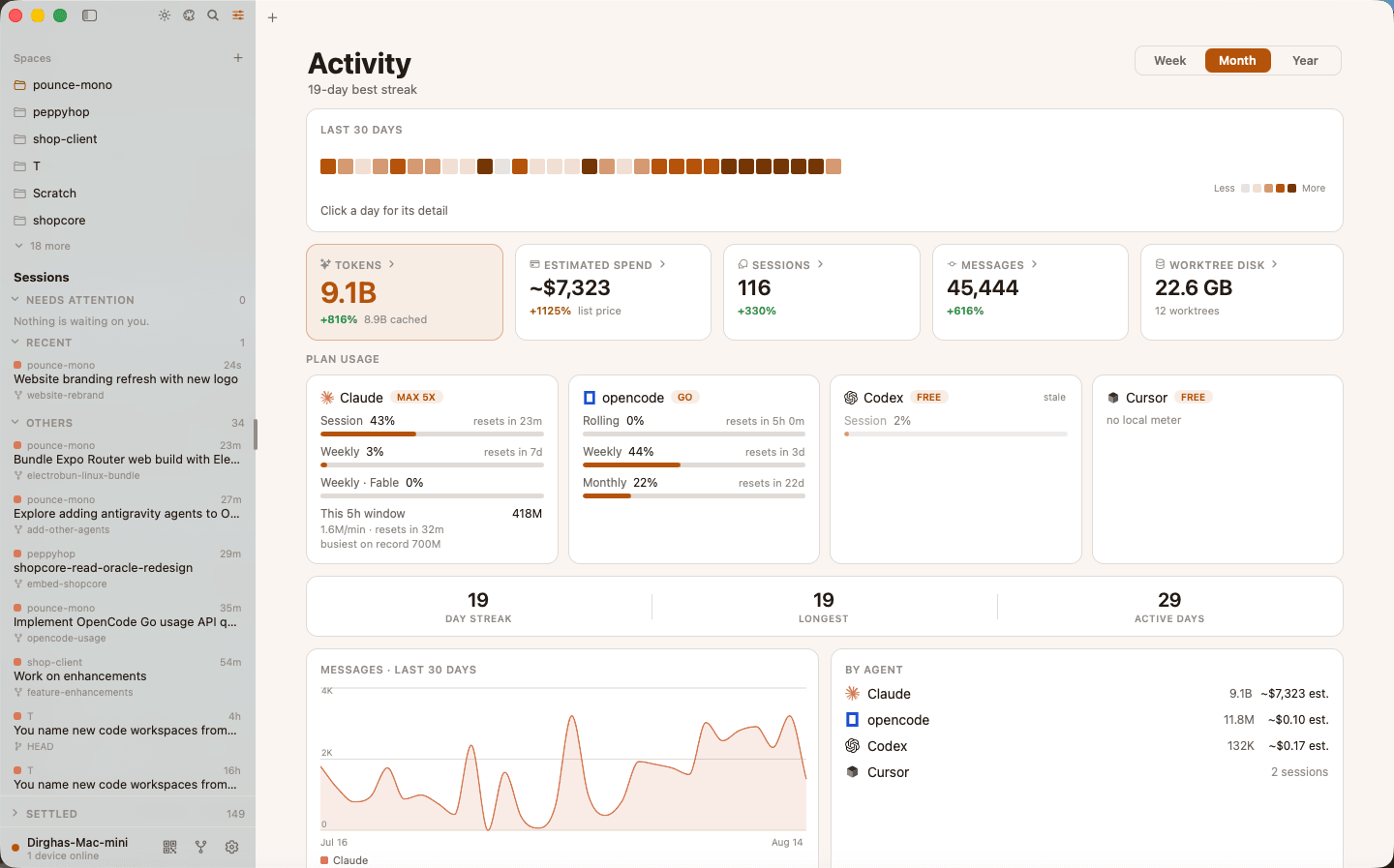Click the Estimated Spend card icon

534,264
